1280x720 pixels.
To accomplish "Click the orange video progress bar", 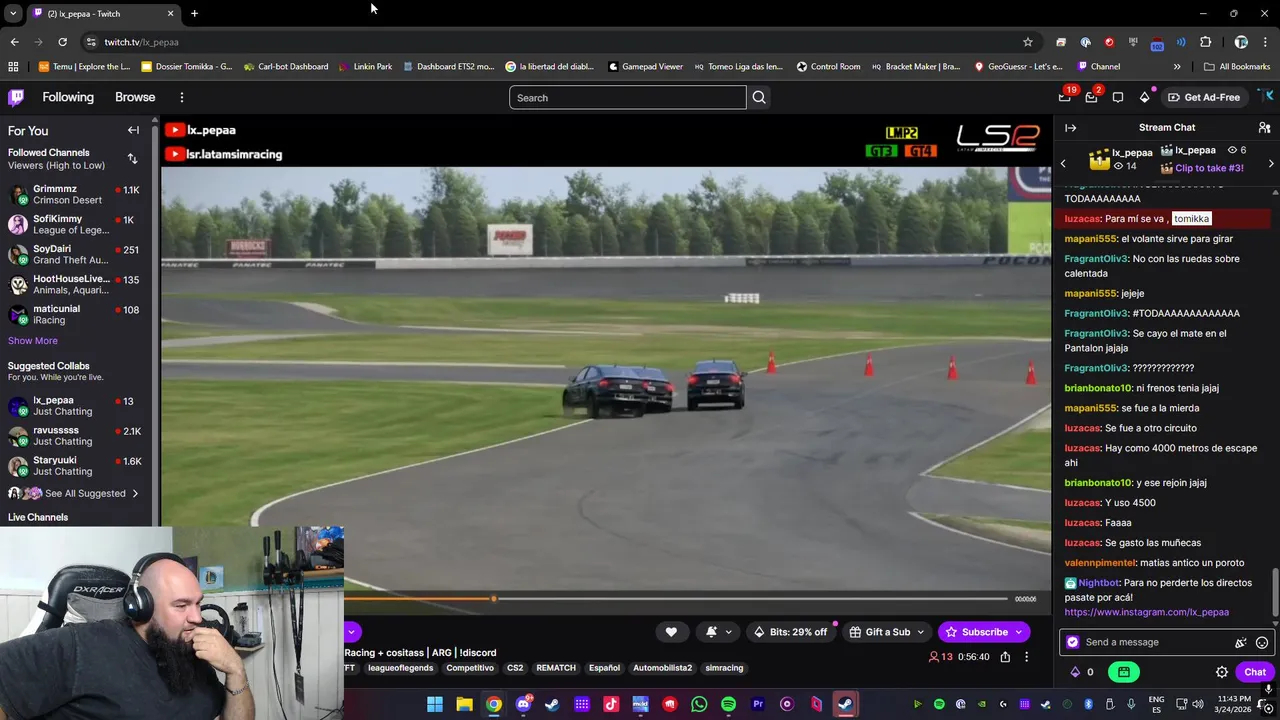I will click(x=418, y=598).
